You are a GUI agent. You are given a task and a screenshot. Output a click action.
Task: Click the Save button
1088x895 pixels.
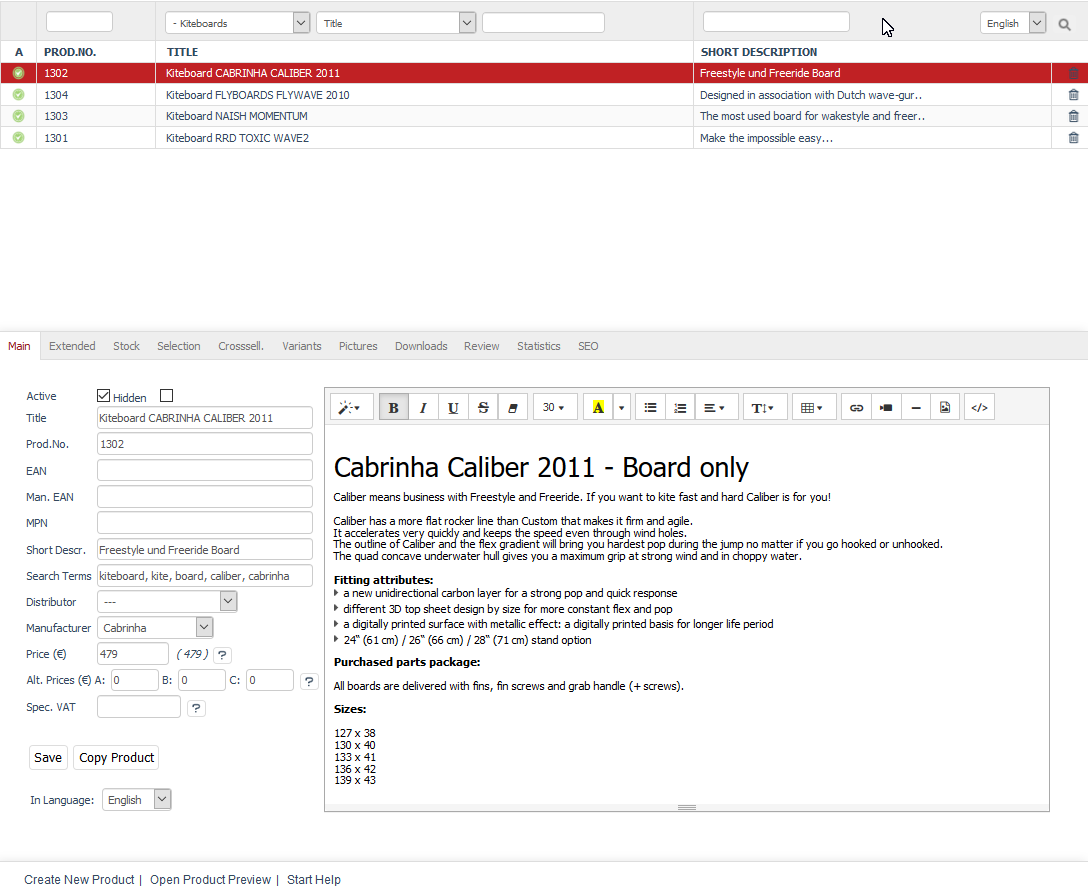(48, 758)
